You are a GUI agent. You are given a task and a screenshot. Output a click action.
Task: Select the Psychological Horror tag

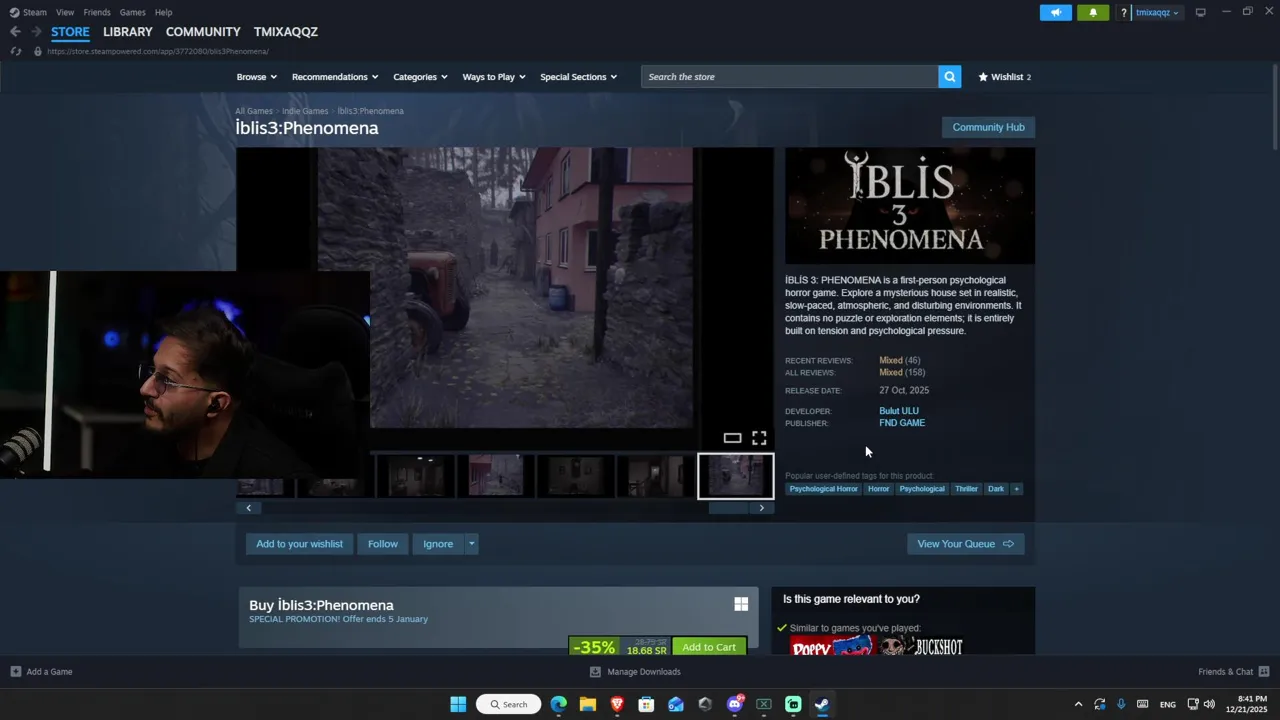click(823, 489)
